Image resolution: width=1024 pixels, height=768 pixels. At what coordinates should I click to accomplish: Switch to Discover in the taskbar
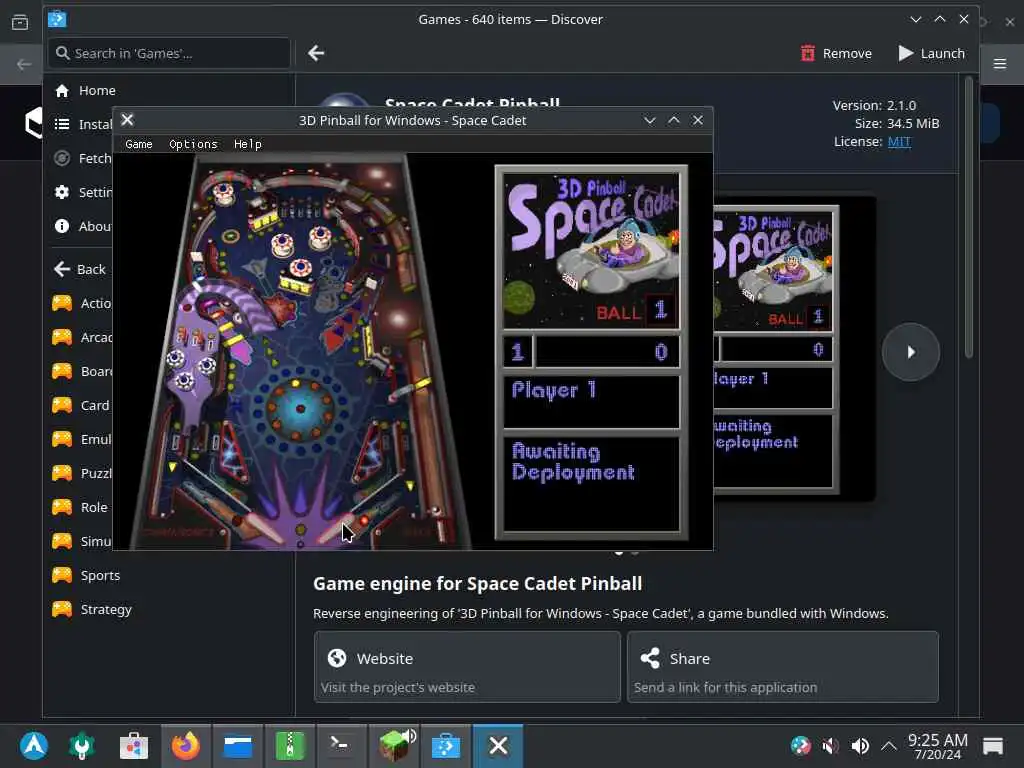(x=446, y=746)
